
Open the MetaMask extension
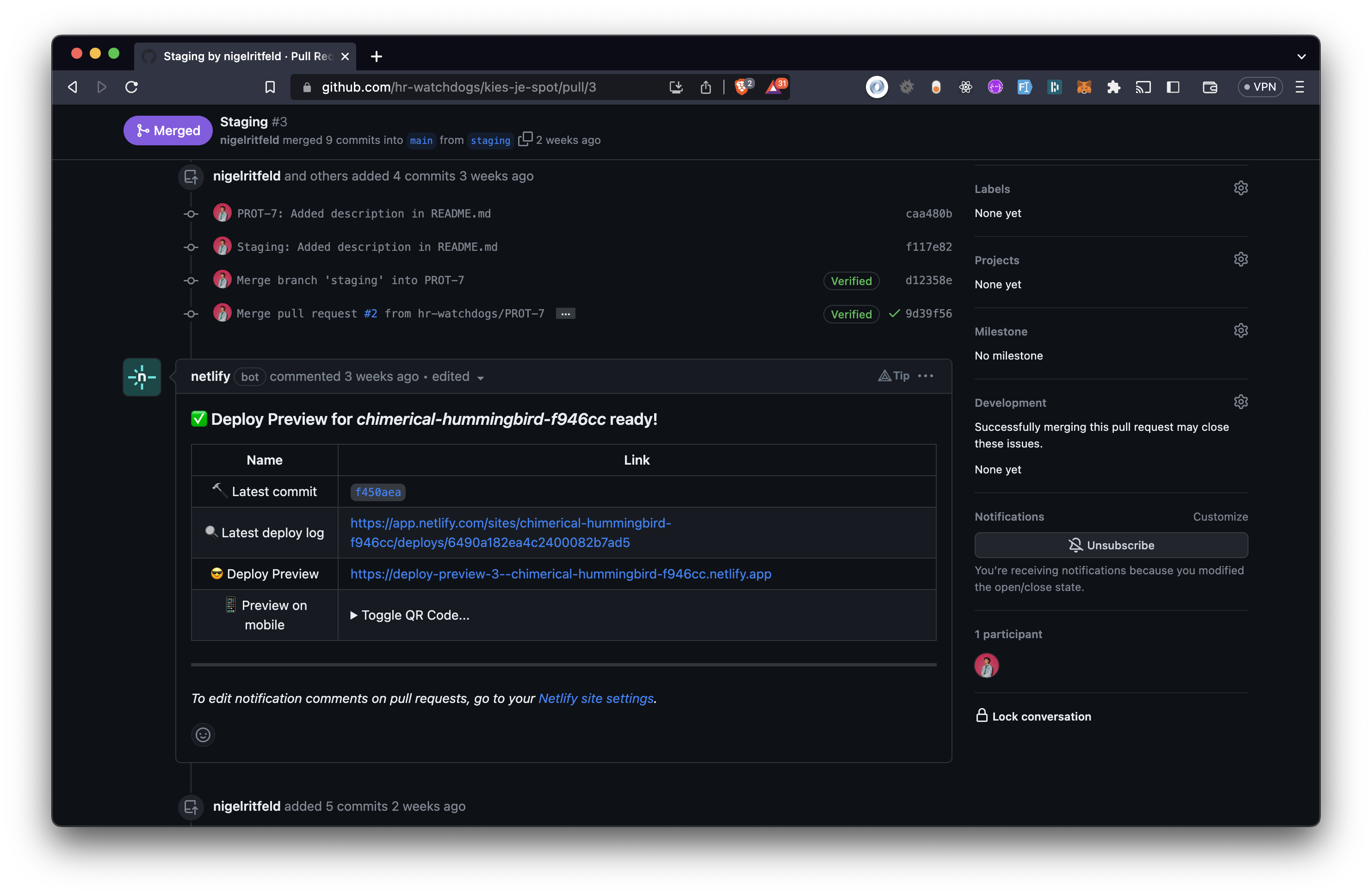coord(1084,87)
